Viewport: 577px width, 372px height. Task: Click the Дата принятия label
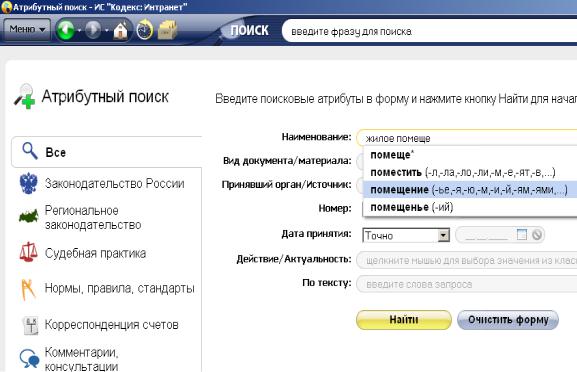(x=316, y=234)
